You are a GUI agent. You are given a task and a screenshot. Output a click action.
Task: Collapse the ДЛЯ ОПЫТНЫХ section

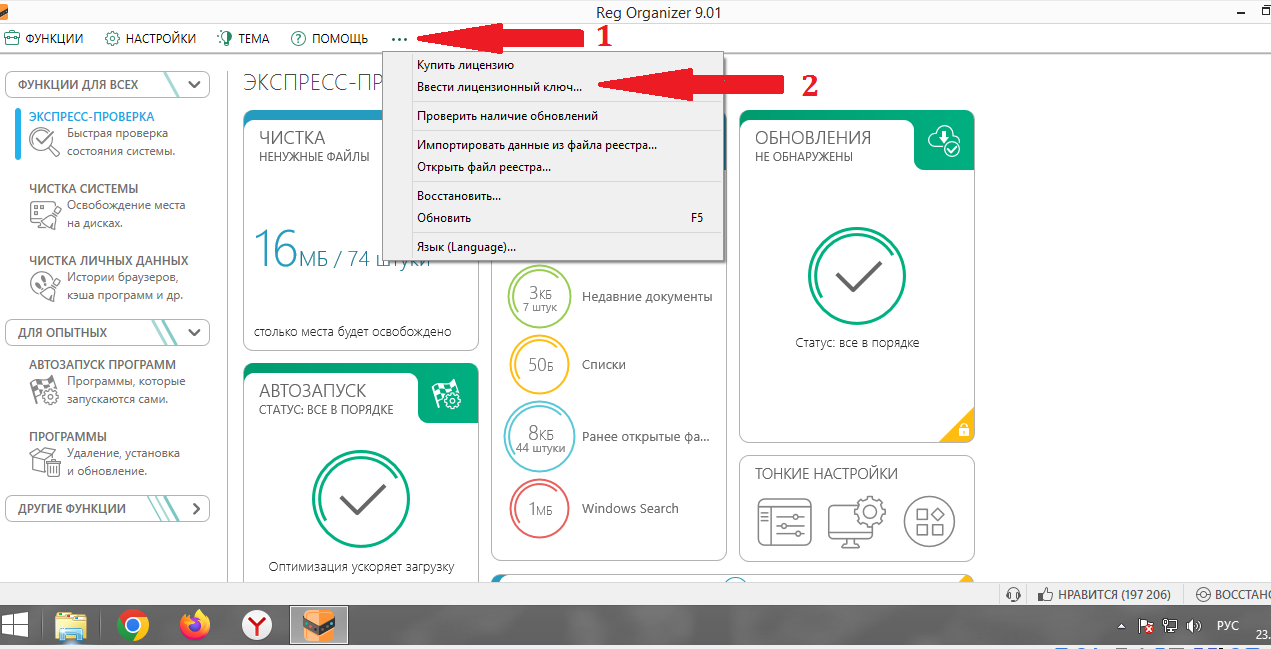click(108, 332)
